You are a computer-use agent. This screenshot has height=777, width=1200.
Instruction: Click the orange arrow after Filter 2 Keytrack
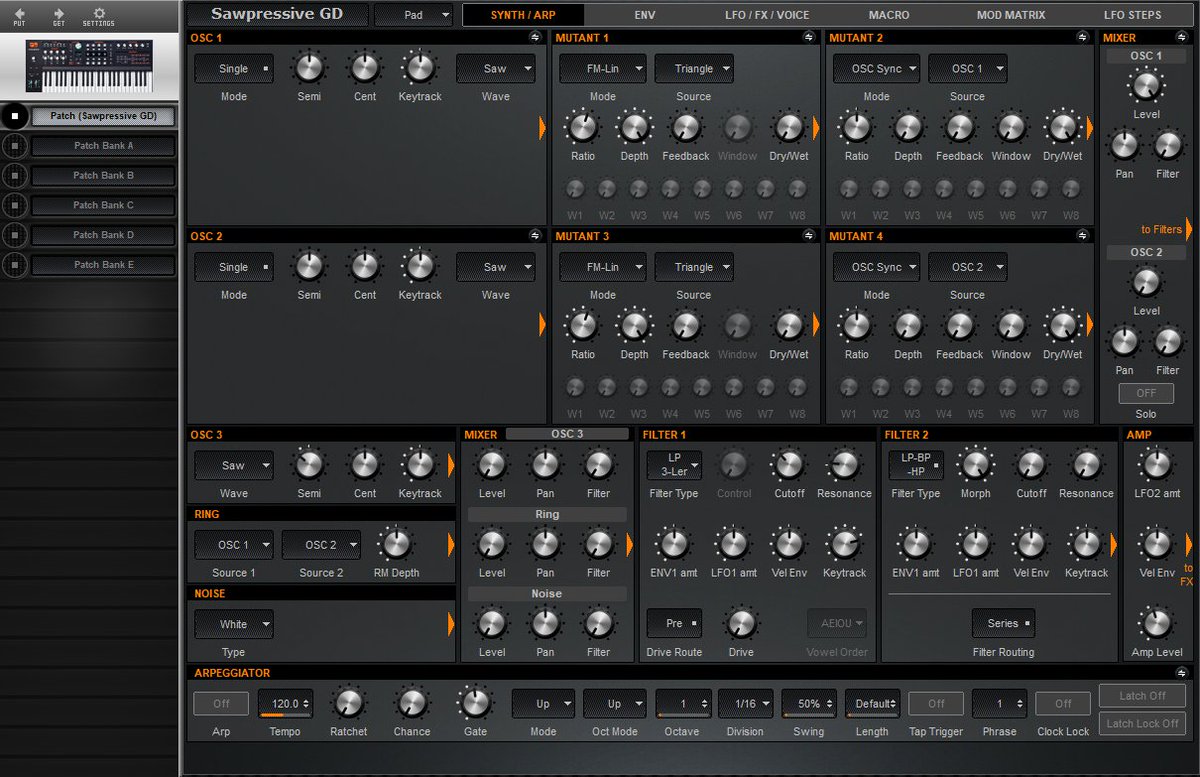click(1114, 545)
